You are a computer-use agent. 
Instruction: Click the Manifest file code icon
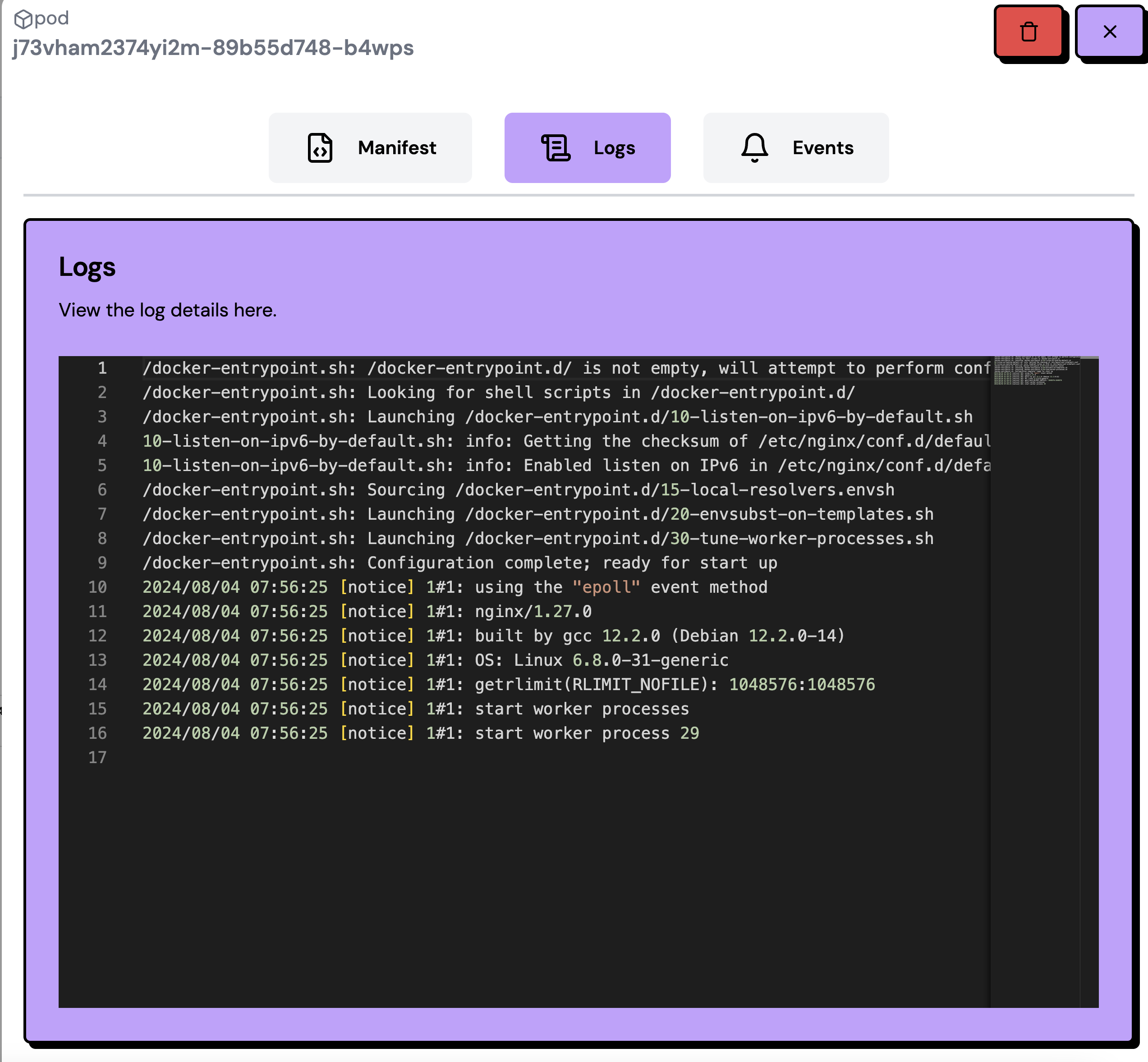(320, 148)
